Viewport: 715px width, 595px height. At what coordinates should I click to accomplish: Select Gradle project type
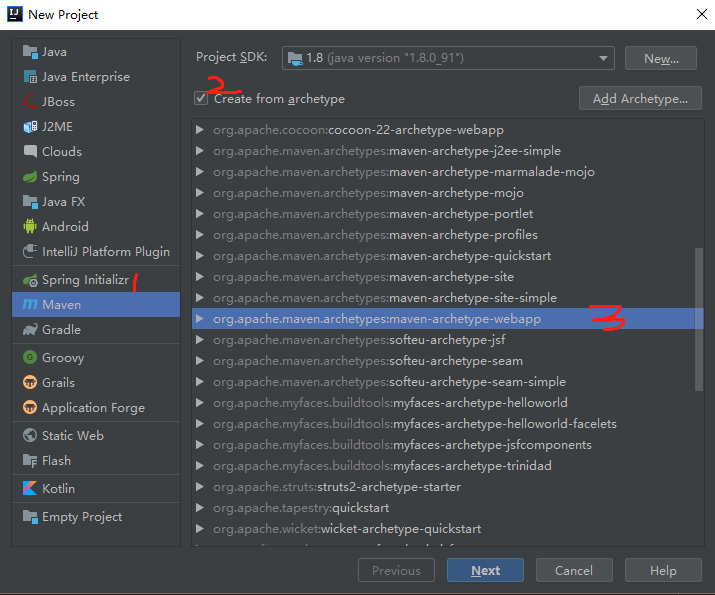coord(96,330)
